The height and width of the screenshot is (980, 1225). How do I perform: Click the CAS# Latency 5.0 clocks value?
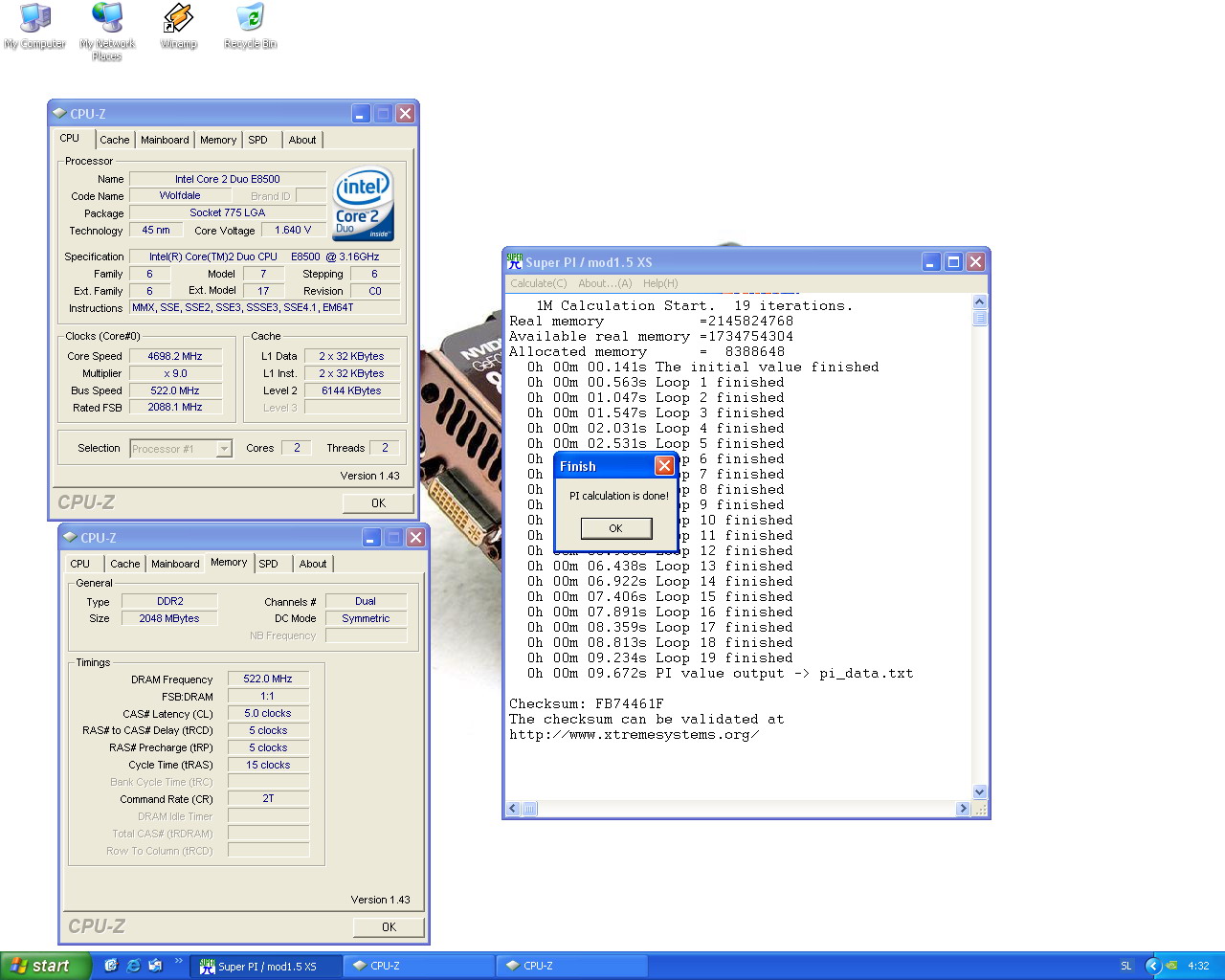tap(268, 713)
